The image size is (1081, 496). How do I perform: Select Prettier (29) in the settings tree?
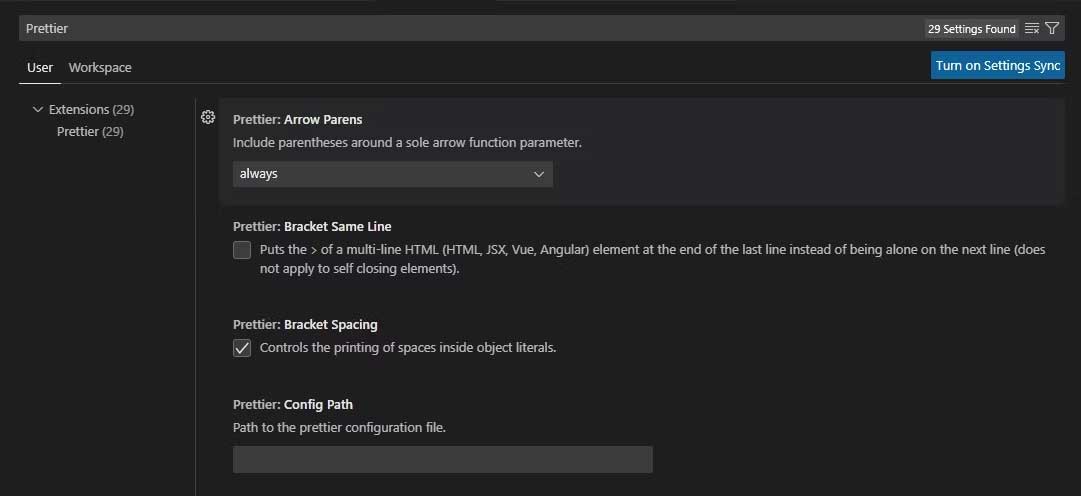(90, 131)
